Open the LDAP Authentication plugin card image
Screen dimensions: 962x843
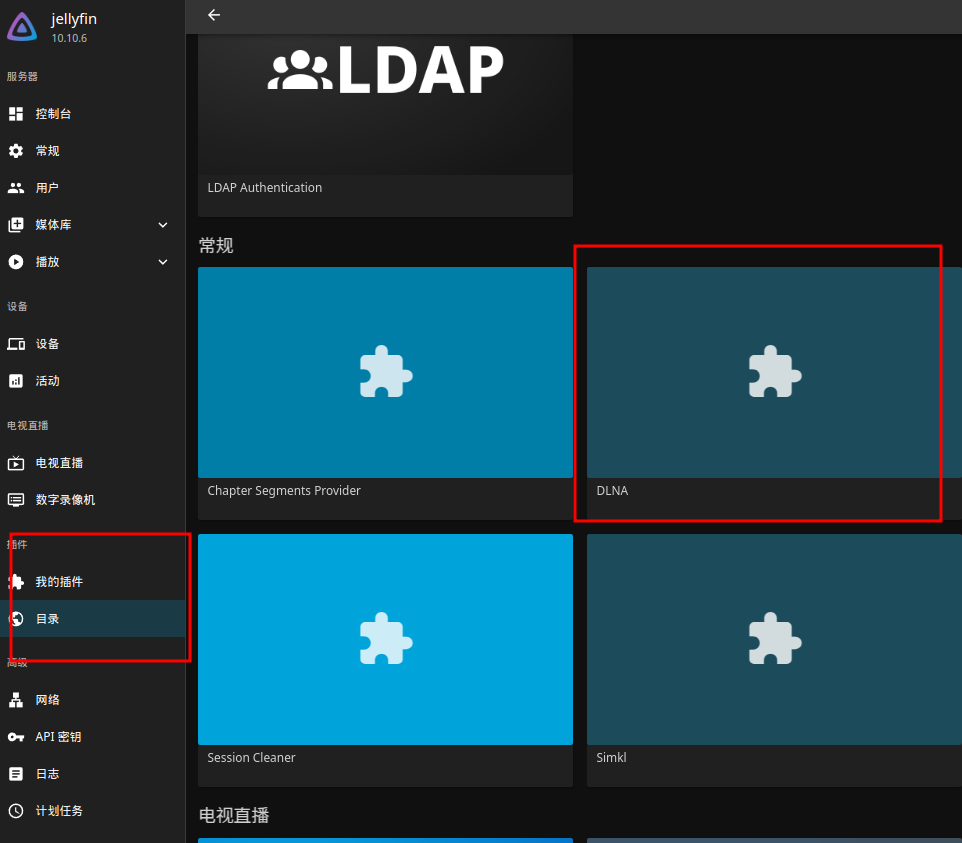click(x=385, y=104)
